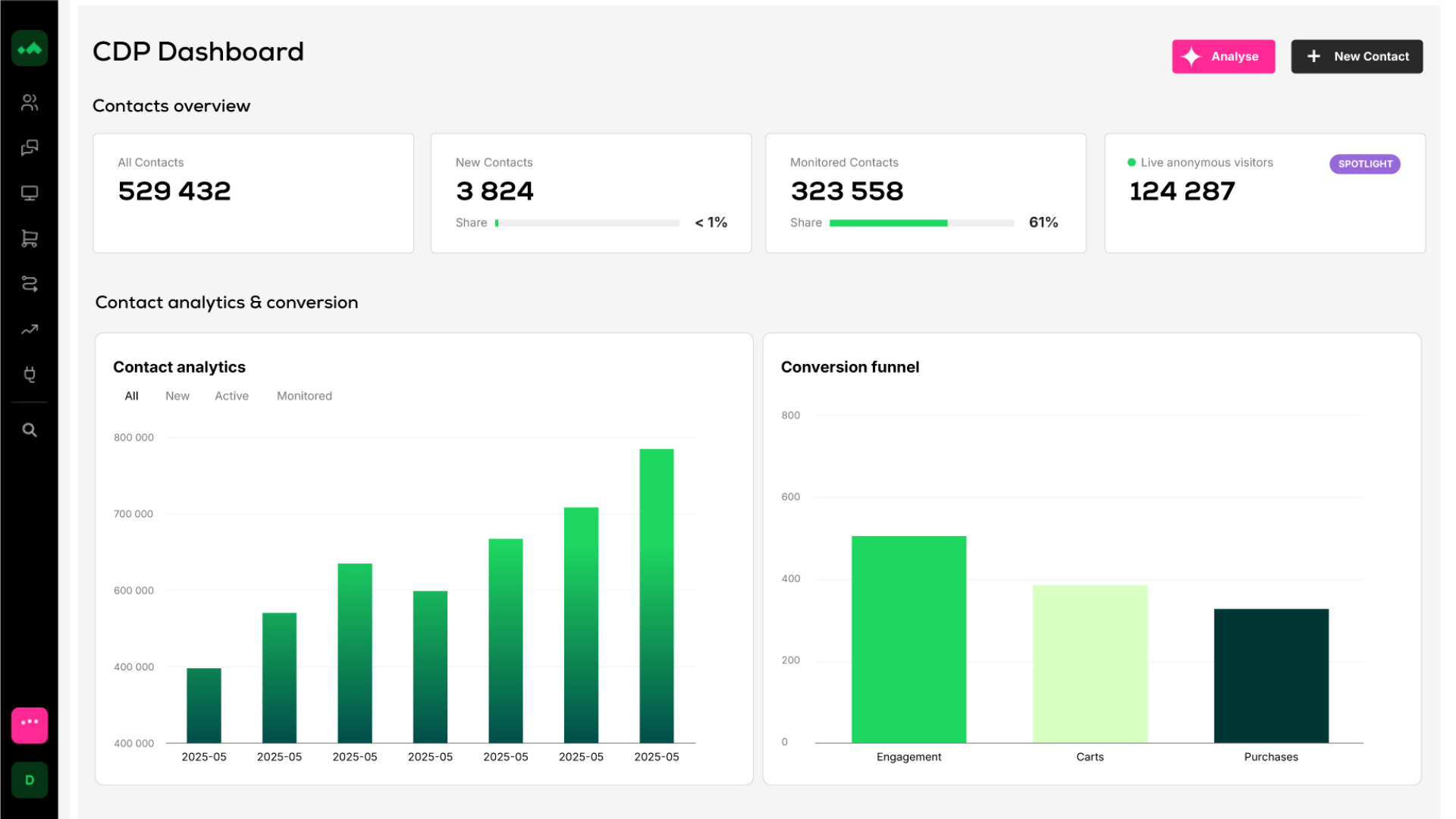Click the Analyse button
The height and width of the screenshot is (819, 1456).
click(1223, 56)
